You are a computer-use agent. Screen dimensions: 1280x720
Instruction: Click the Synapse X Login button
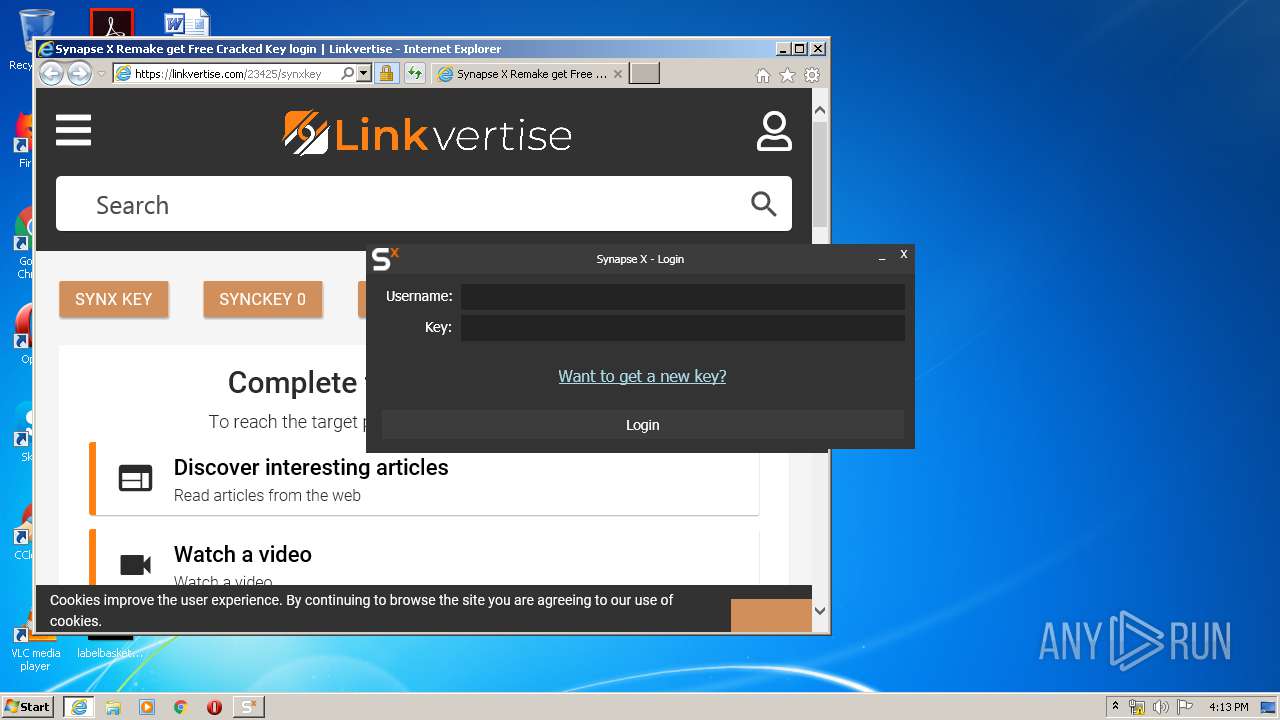point(642,425)
